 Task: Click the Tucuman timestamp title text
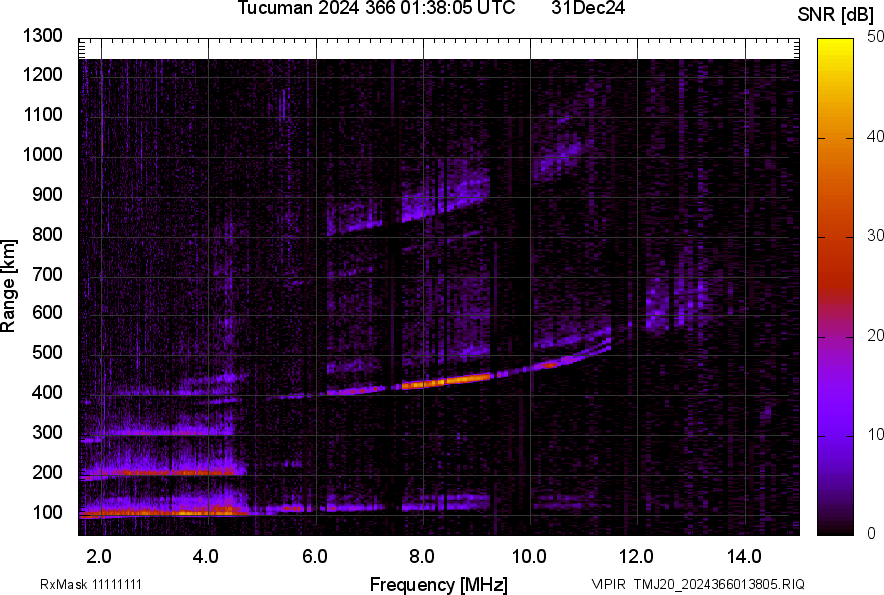click(x=376, y=9)
